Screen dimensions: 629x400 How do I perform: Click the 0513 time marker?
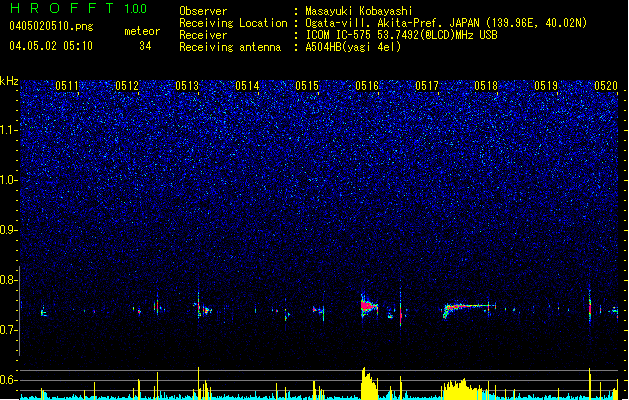(x=187, y=86)
